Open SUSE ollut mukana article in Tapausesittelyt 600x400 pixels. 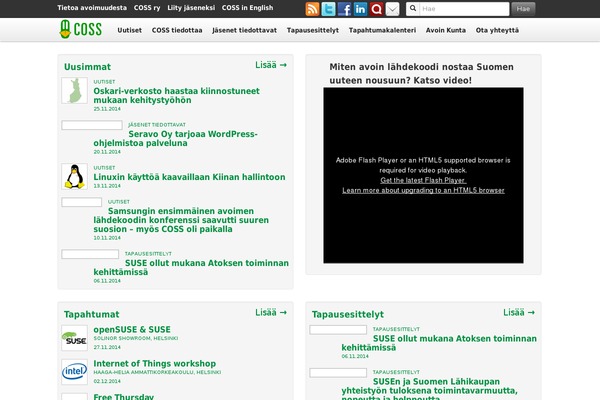(x=439, y=343)
